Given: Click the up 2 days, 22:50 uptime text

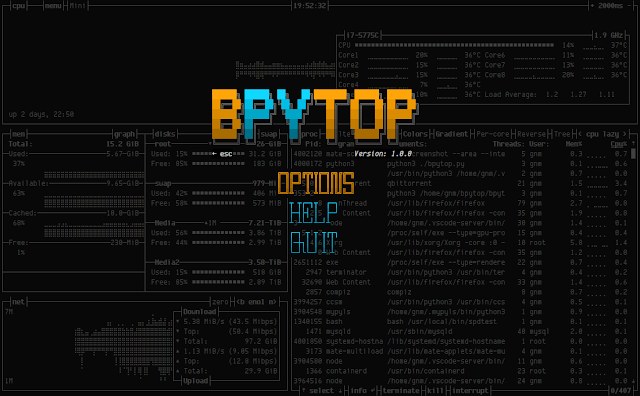Looking at the screenshot, I should 41,114.
